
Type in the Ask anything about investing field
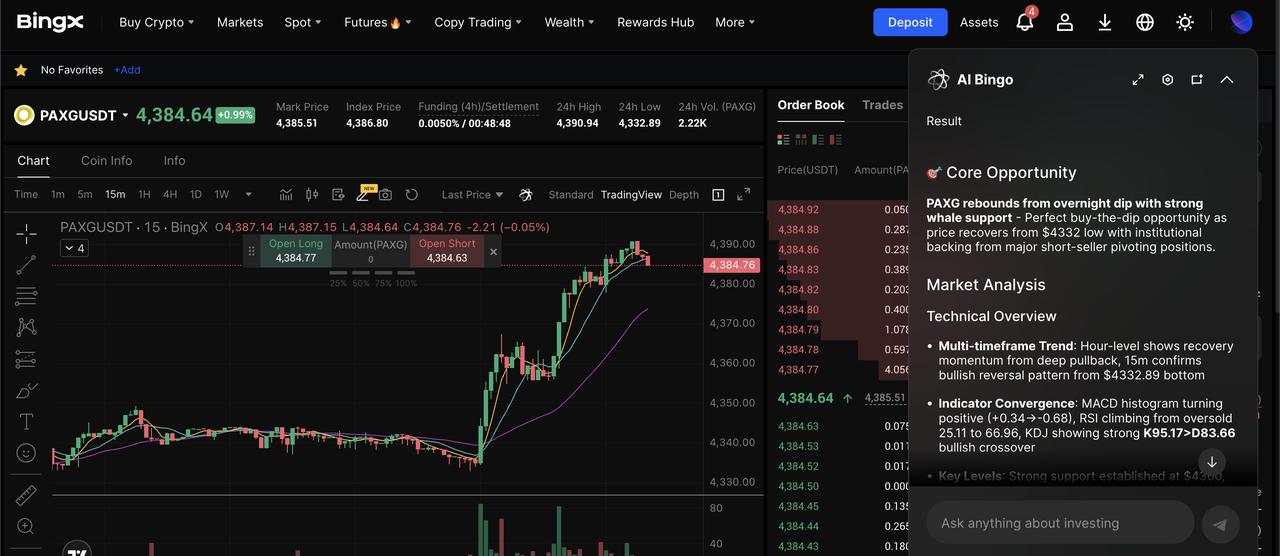tap(1060, 523)
